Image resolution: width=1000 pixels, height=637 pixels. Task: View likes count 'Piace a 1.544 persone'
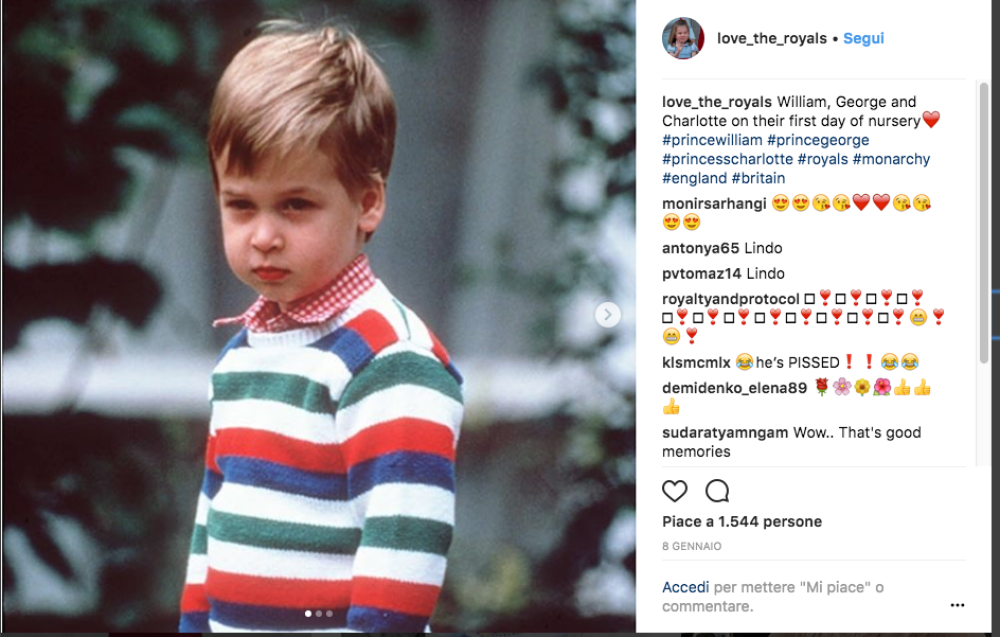742,522
